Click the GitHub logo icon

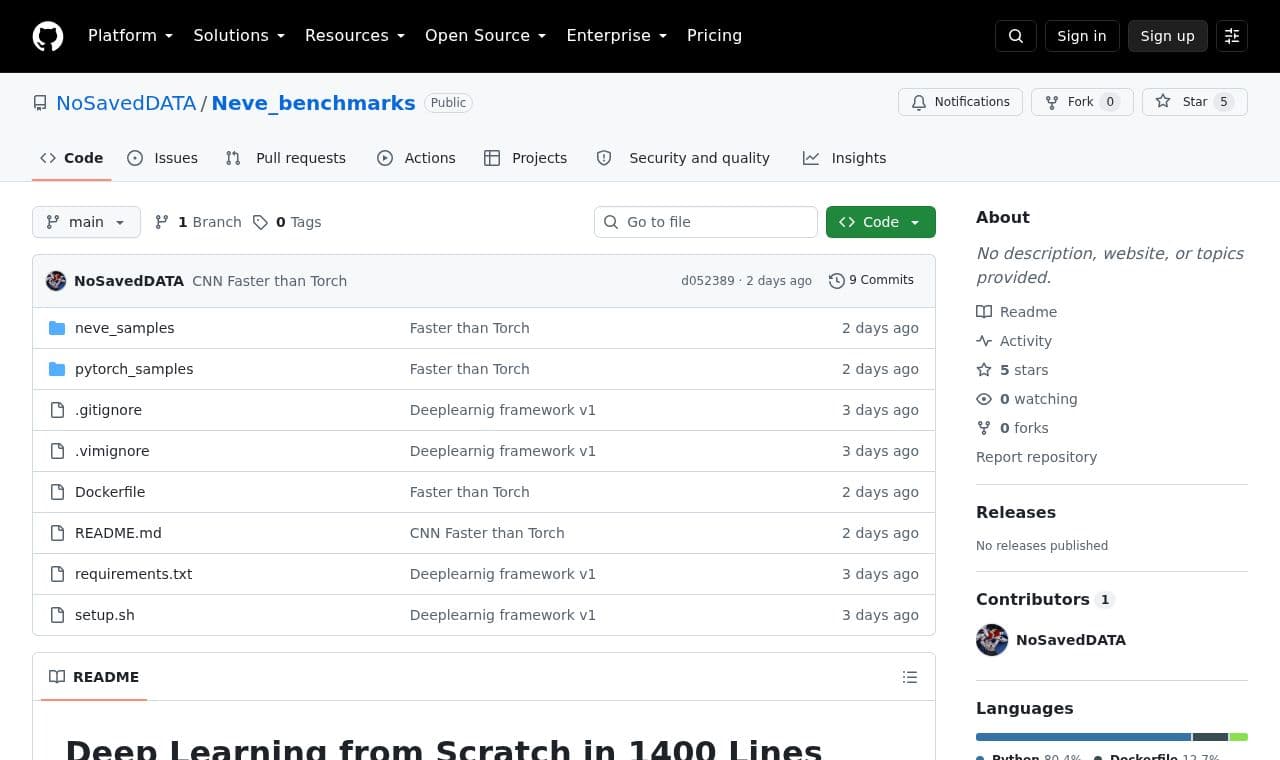[48, 36]
